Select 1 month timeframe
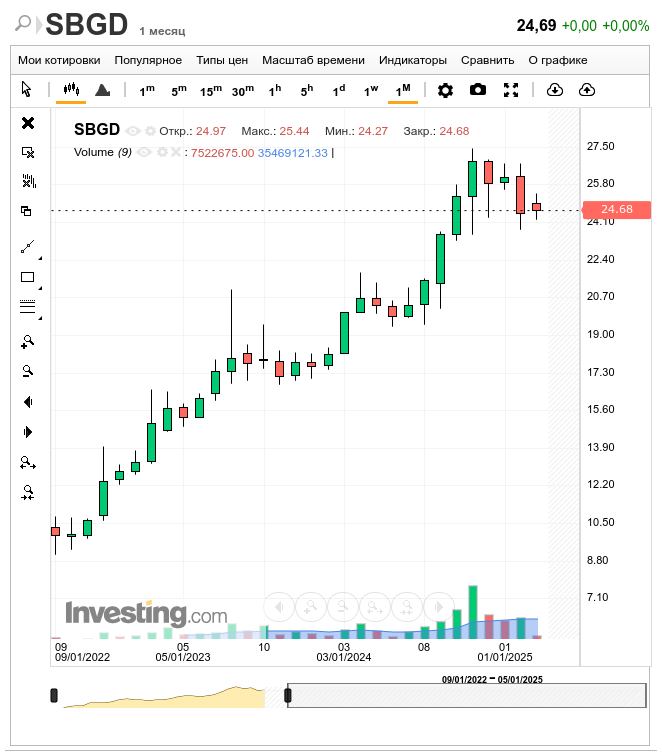 (403, 90)
